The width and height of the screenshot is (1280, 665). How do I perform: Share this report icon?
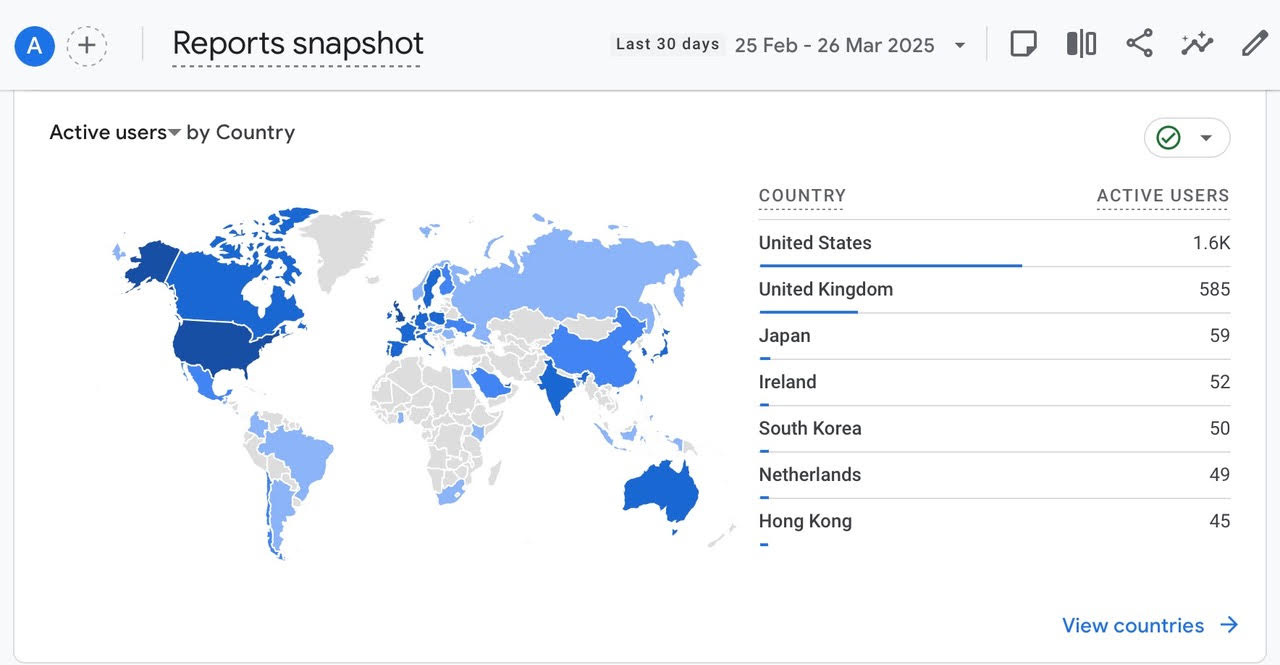tap(1139, 44)
